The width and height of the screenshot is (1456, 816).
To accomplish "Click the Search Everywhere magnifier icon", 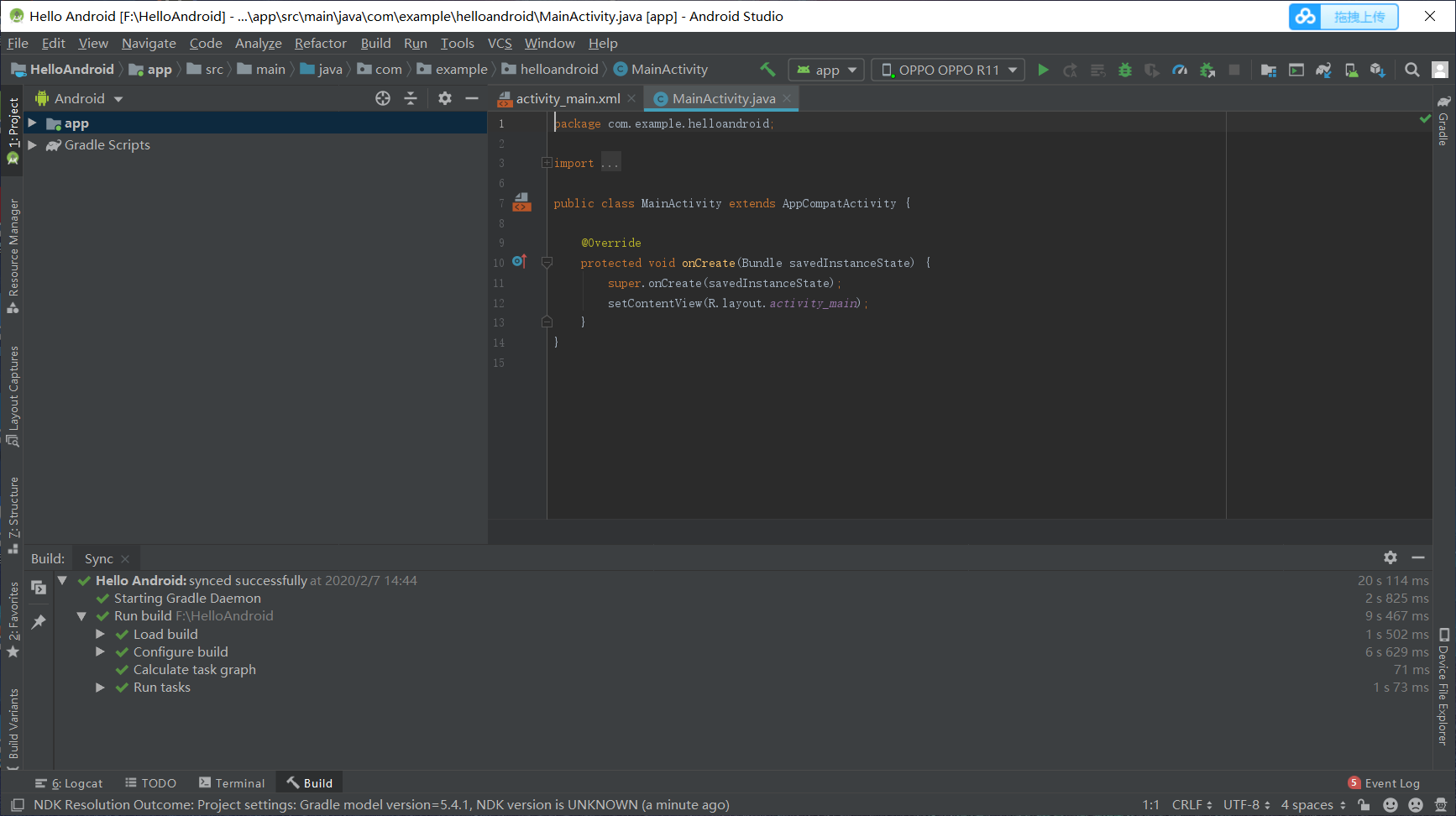I will click(1412, 70).
